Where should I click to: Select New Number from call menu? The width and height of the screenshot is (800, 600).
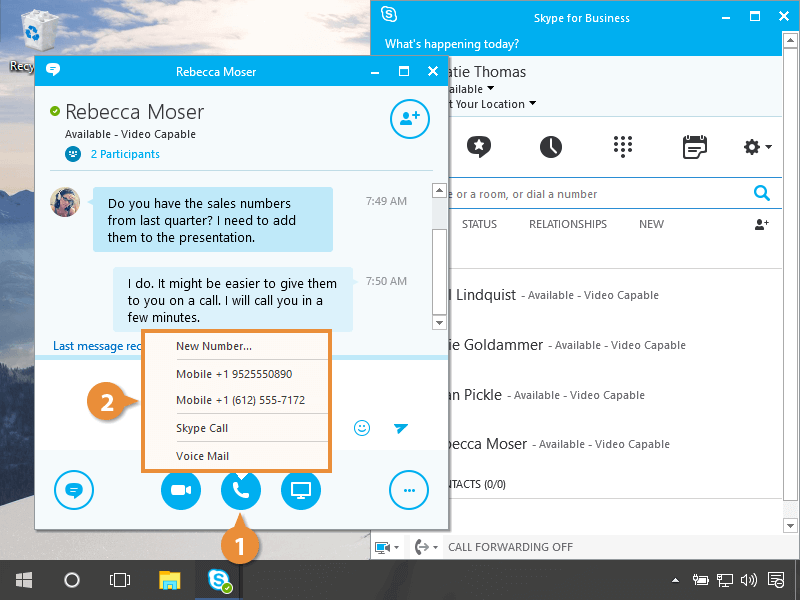[x=214, y=346]
